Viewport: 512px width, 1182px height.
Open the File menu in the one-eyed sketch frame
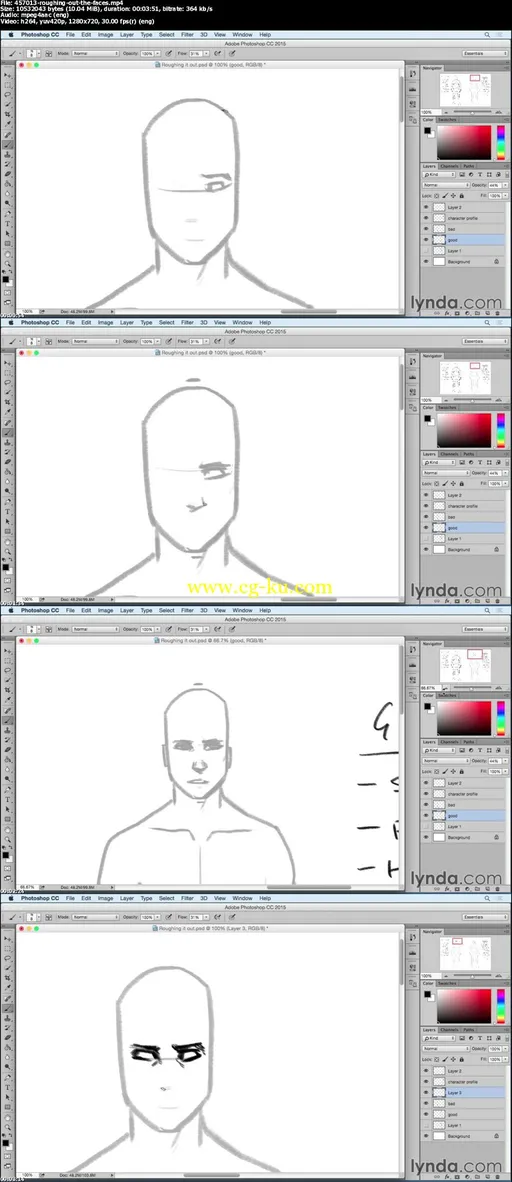(70, 34)
